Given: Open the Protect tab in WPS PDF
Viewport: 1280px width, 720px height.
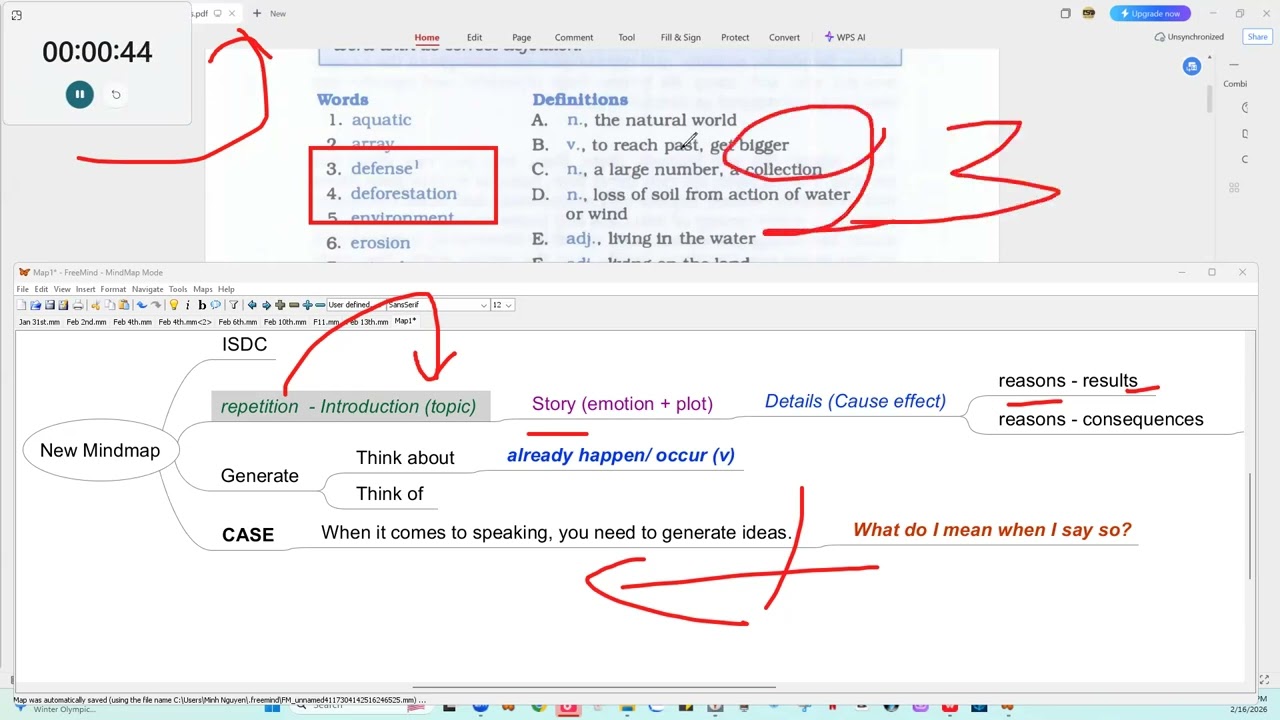Looking at the screenshot, I should pos(735,37).
